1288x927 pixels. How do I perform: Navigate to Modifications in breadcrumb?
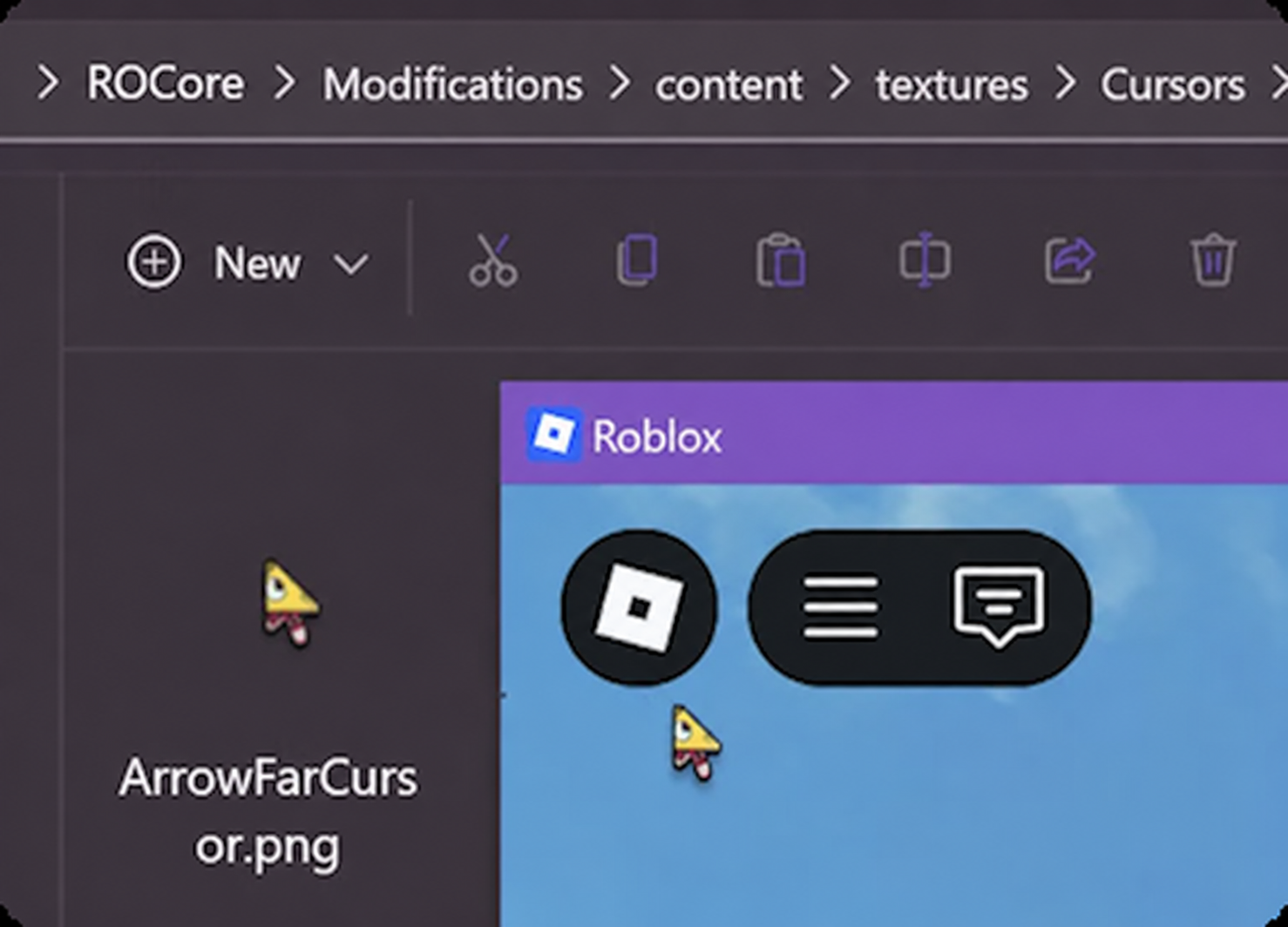click(x=452, y=85)
